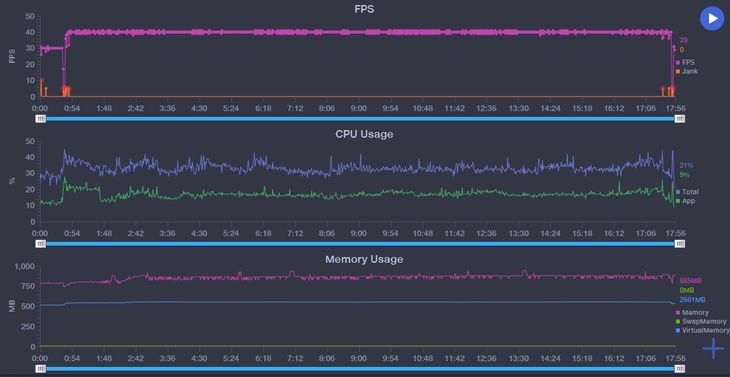The width and height of the screenshot is (730, 377).
Task: Click the blue plus add button
Action: [713, 348]
